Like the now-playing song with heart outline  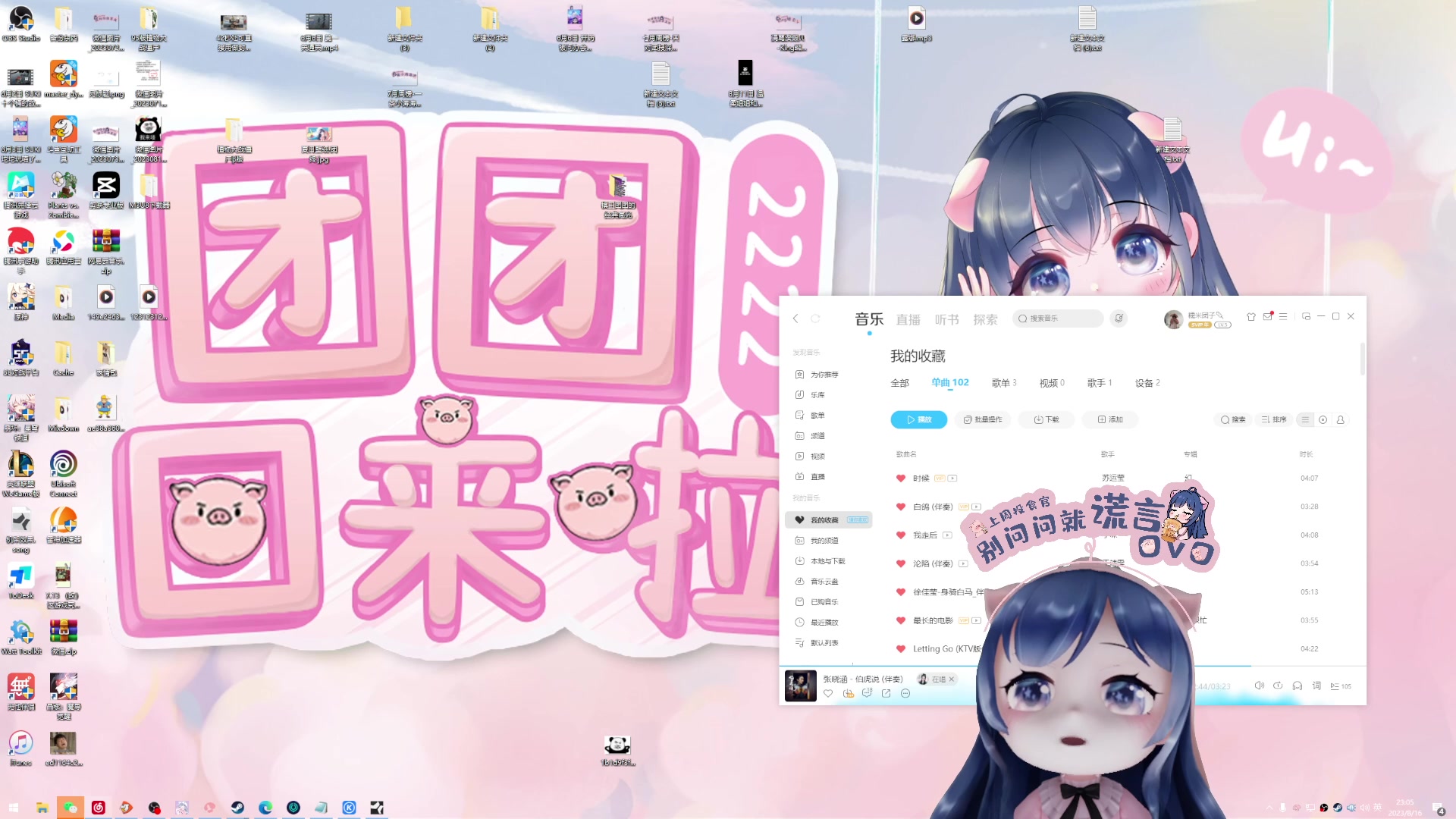tap(828, 693)
